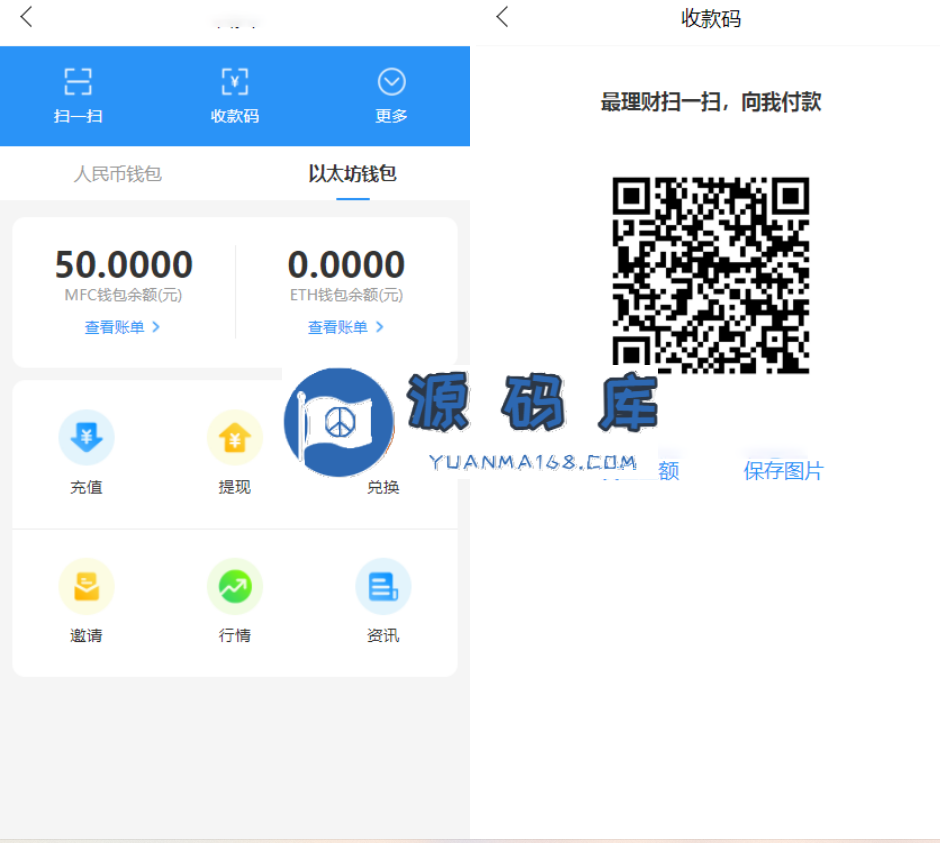Click the 兑换 exchange label
Screen dimensions: 940x843
click(x=383, y=487)
